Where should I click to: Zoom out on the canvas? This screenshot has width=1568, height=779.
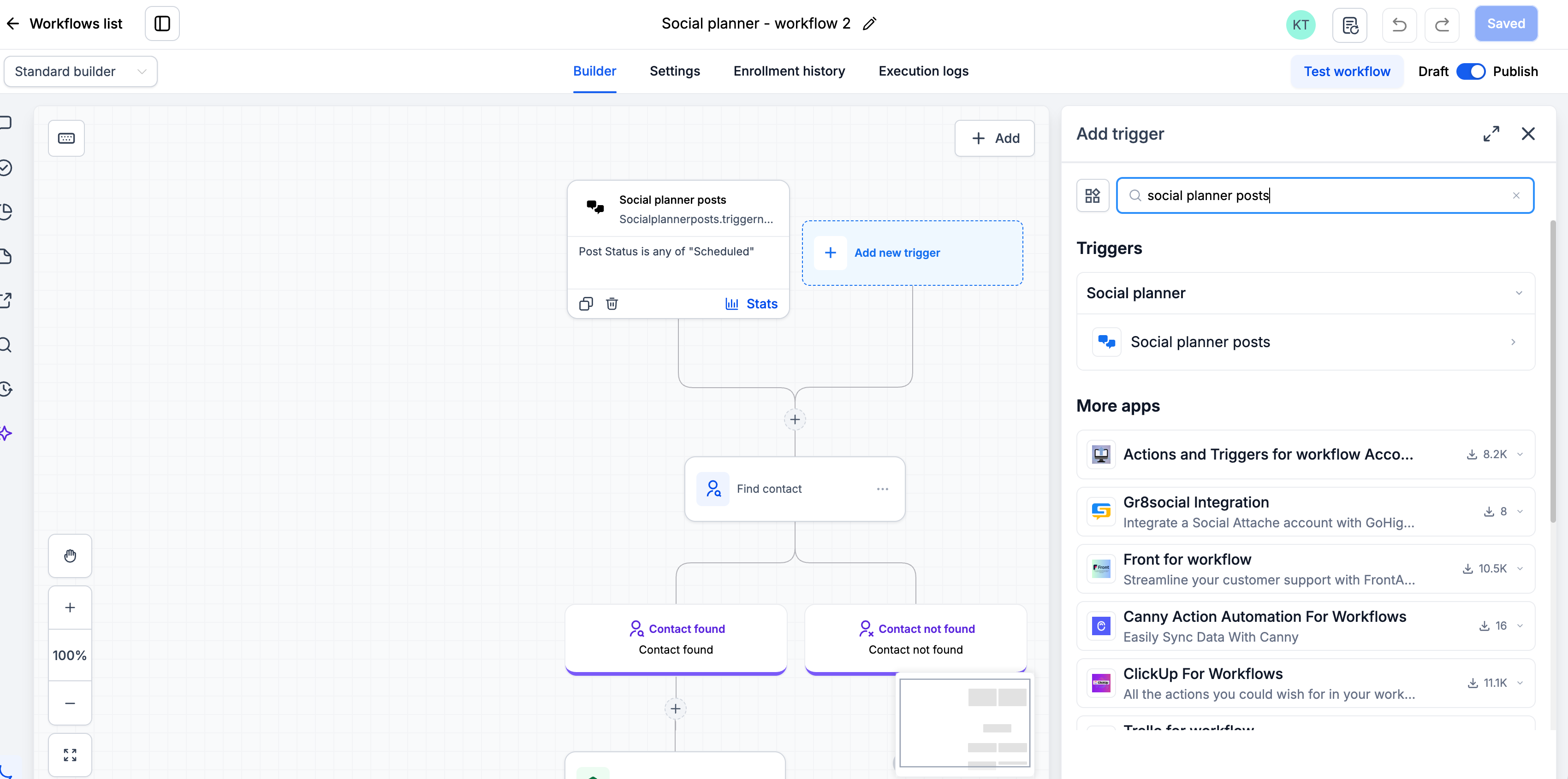(x=70, y=703)
